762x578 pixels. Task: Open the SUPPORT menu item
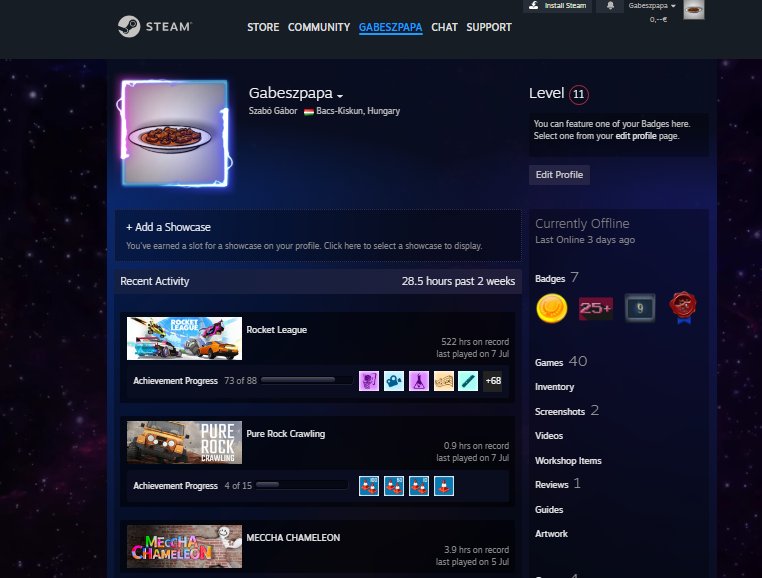tap(489, 27)
